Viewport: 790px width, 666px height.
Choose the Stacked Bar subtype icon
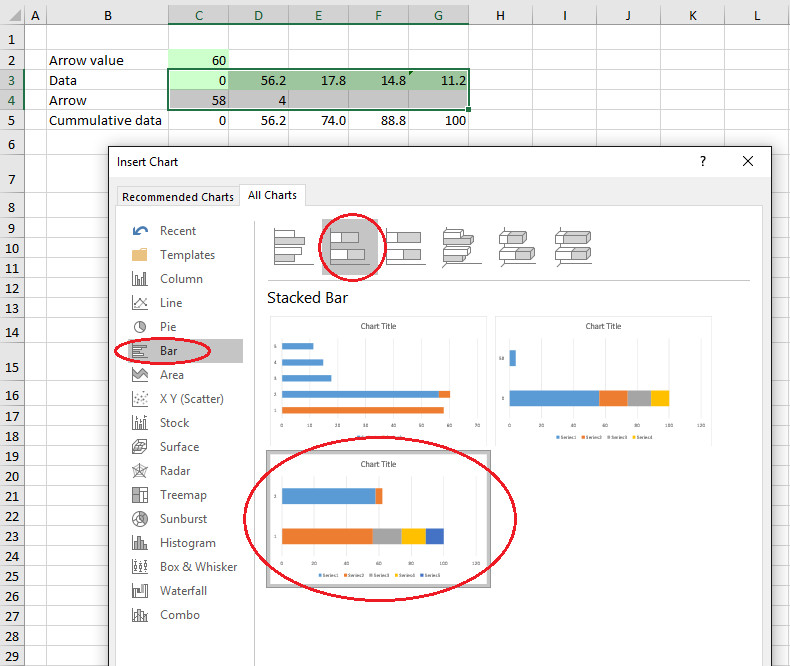pos(350,245)
